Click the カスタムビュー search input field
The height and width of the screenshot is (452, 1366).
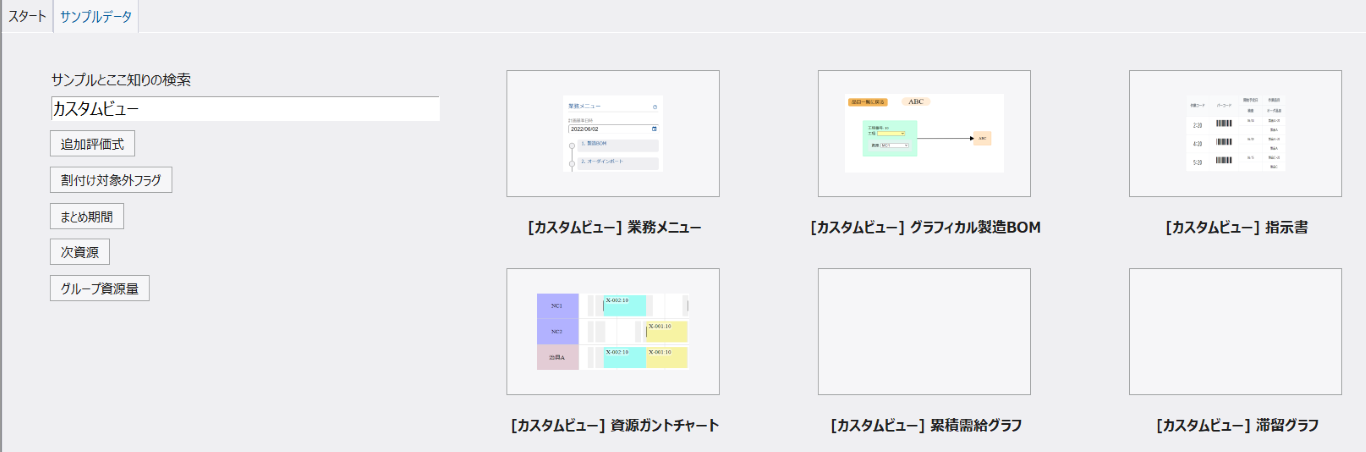click(x=245, y=109)
